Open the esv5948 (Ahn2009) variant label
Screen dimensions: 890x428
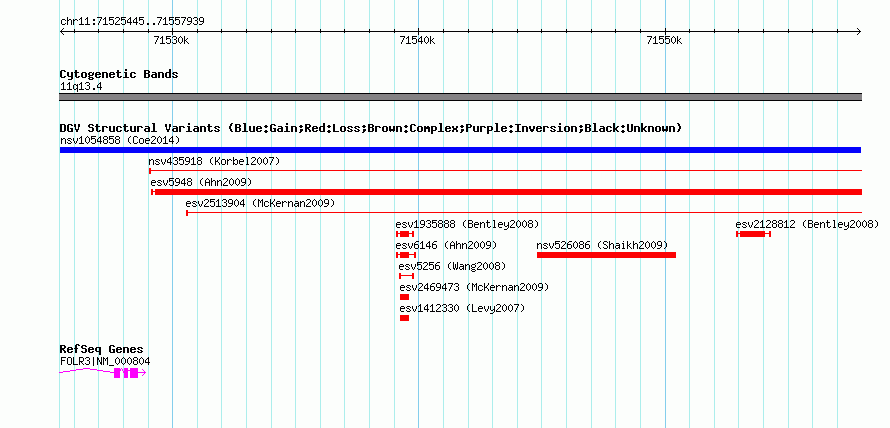[x=201, y=182]
